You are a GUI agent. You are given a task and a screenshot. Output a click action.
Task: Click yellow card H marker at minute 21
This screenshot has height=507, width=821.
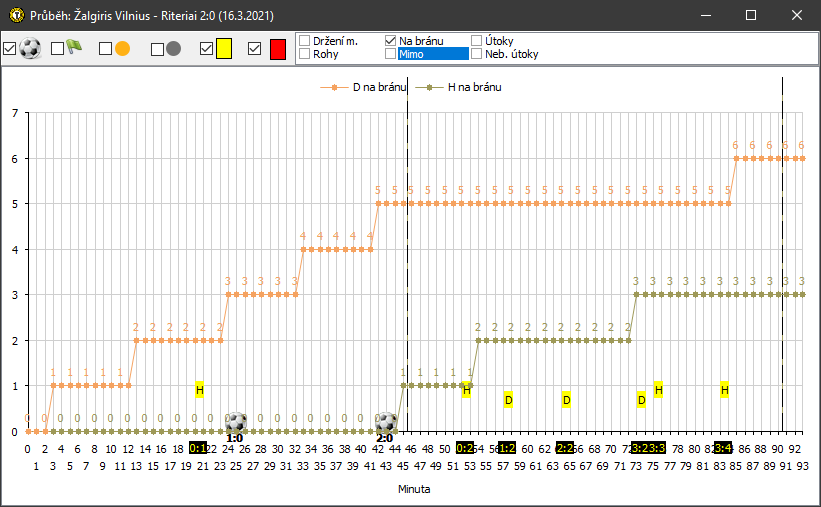pos(199,389)
